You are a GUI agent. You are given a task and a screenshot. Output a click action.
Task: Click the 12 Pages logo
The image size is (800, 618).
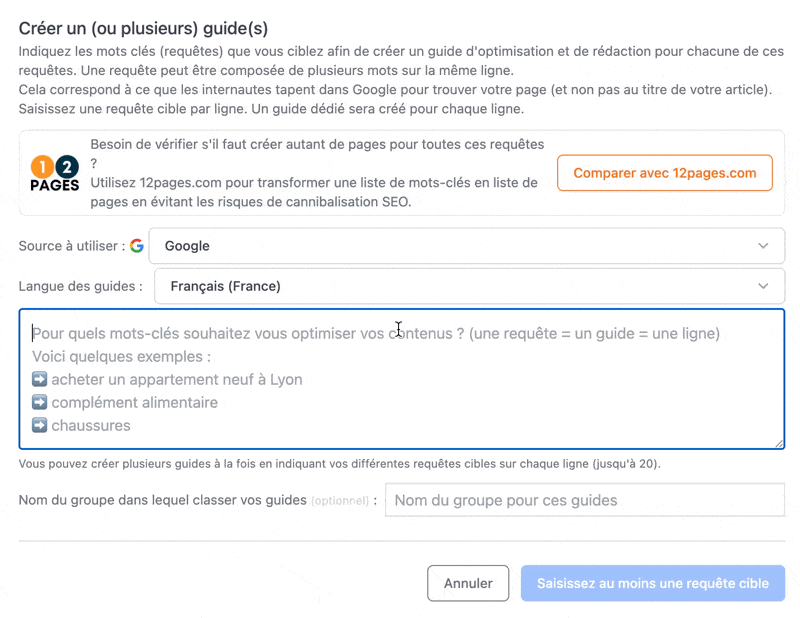click(54, 173)
